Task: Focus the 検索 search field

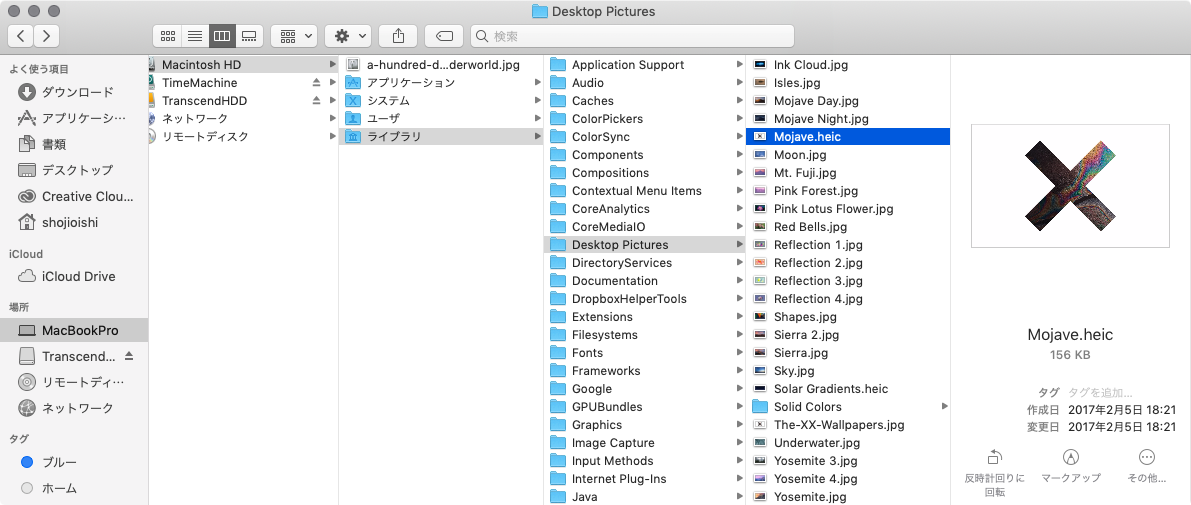Action: point(632,36)
